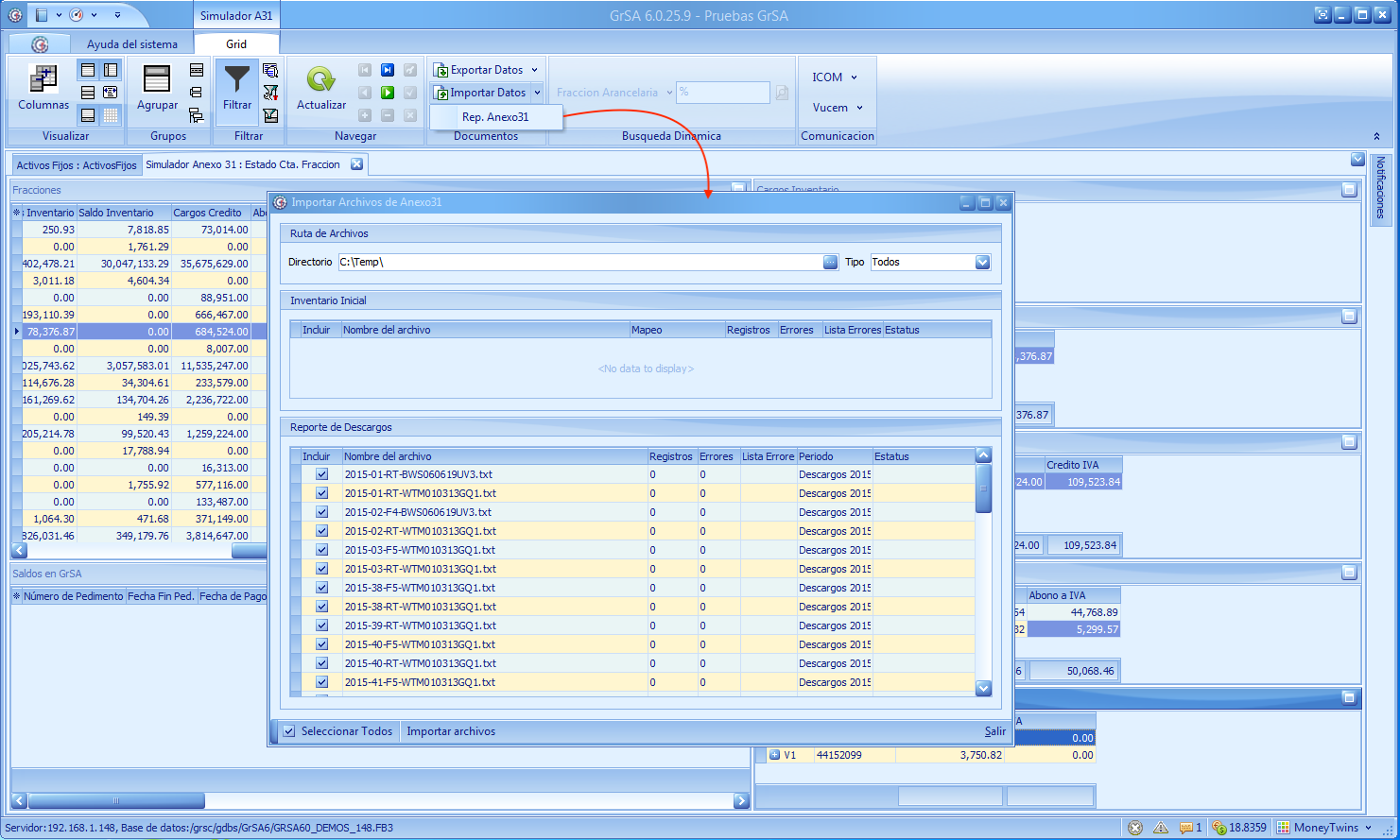1400x840 pixels.
Task: Click the clear filter icon with red mark
Action: point(270,93)
